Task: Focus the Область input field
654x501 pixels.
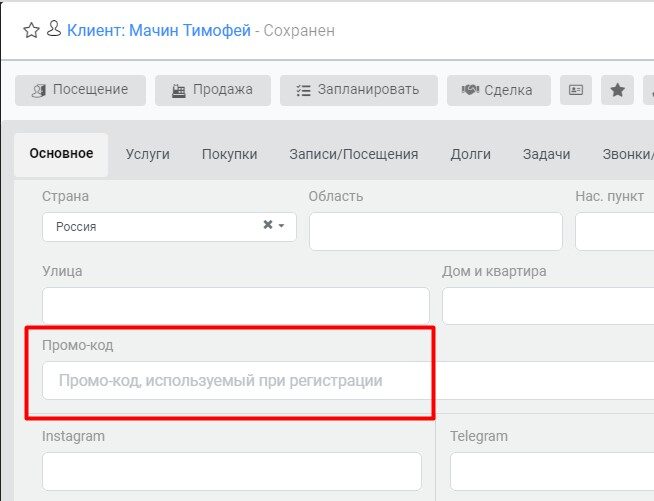Action: coord(436,232)
